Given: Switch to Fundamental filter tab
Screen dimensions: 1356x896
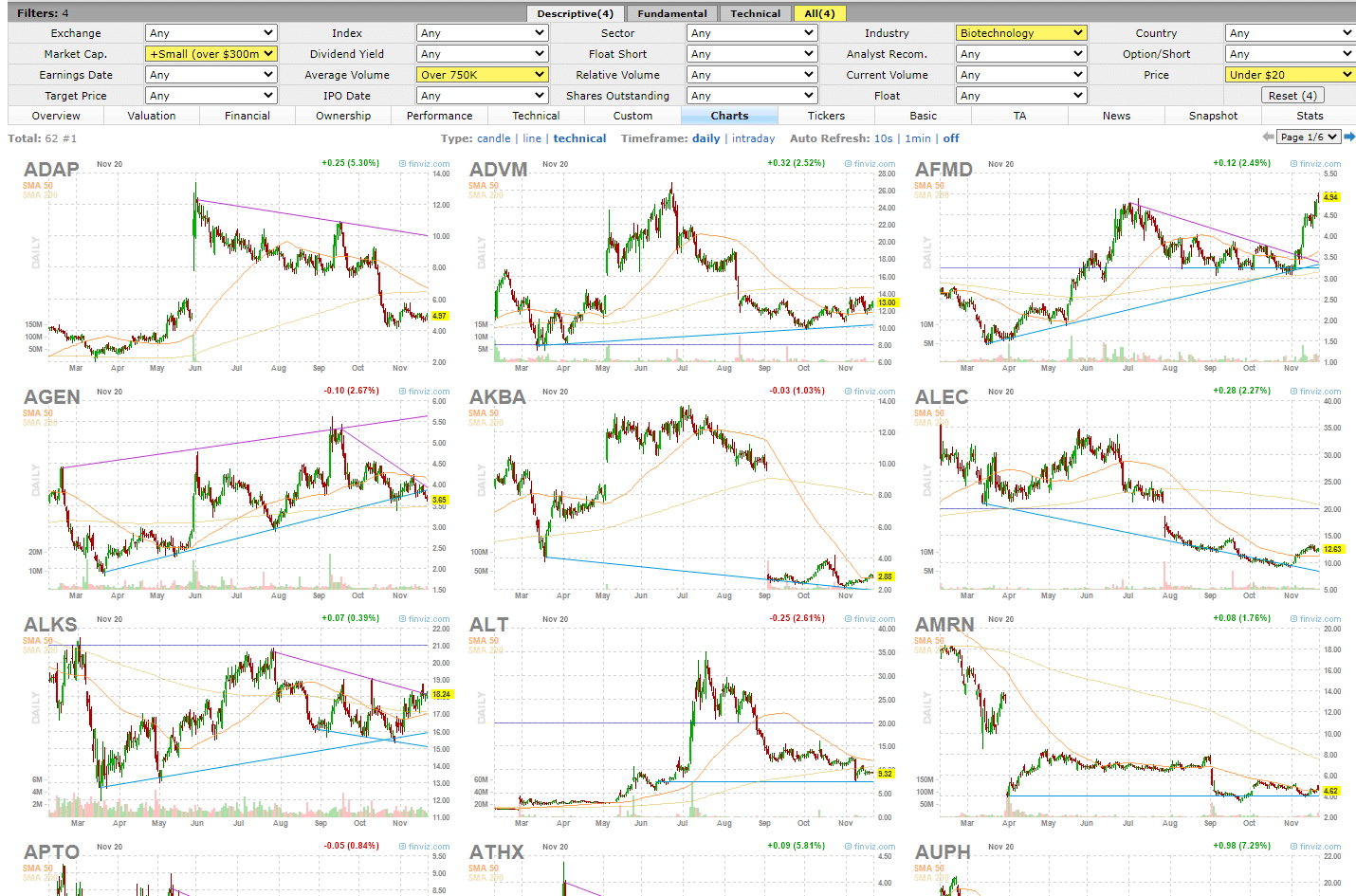Looking at the screenshot, I should 672,13.
